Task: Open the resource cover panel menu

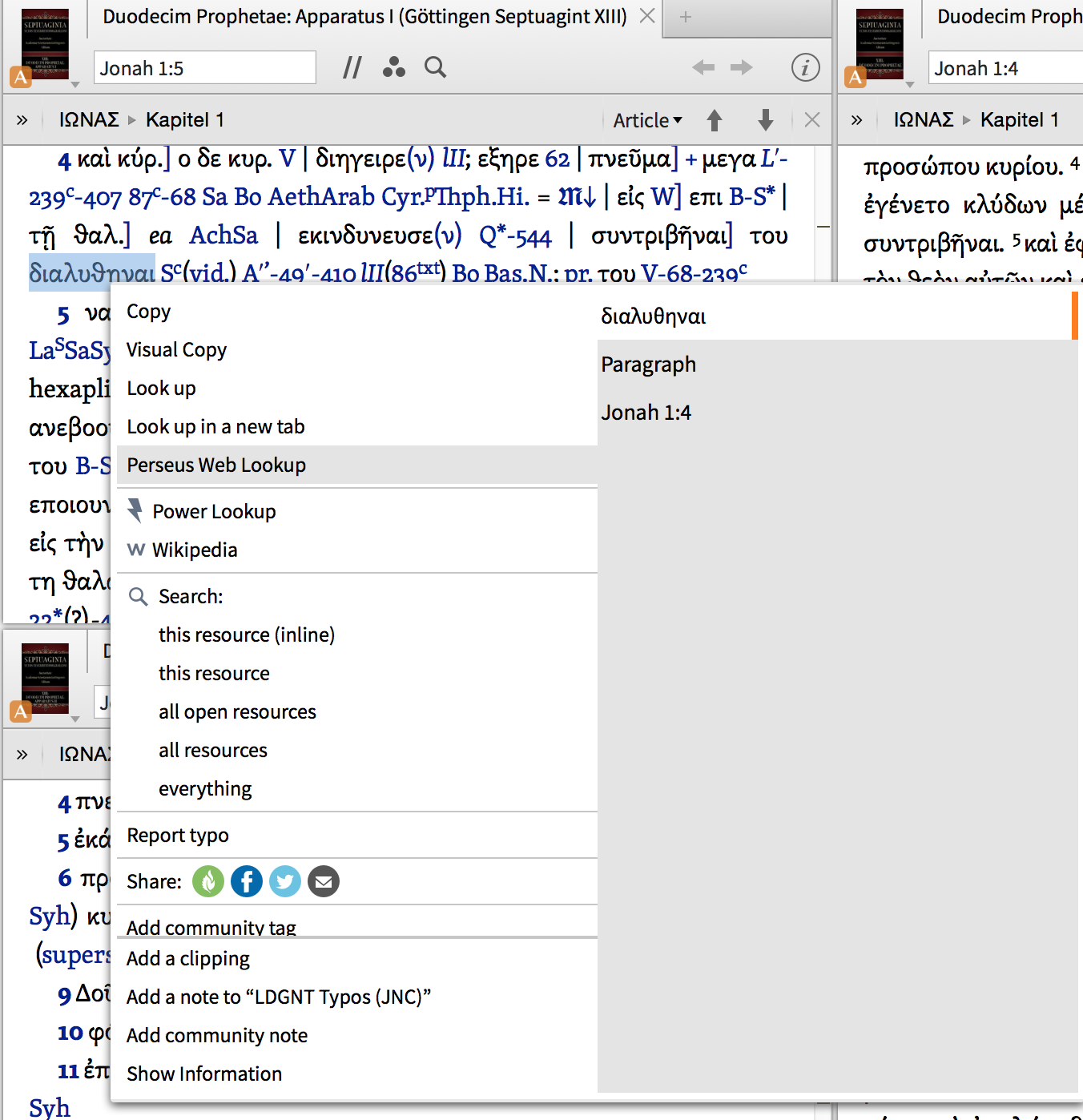Action: [x=45, y=46]
